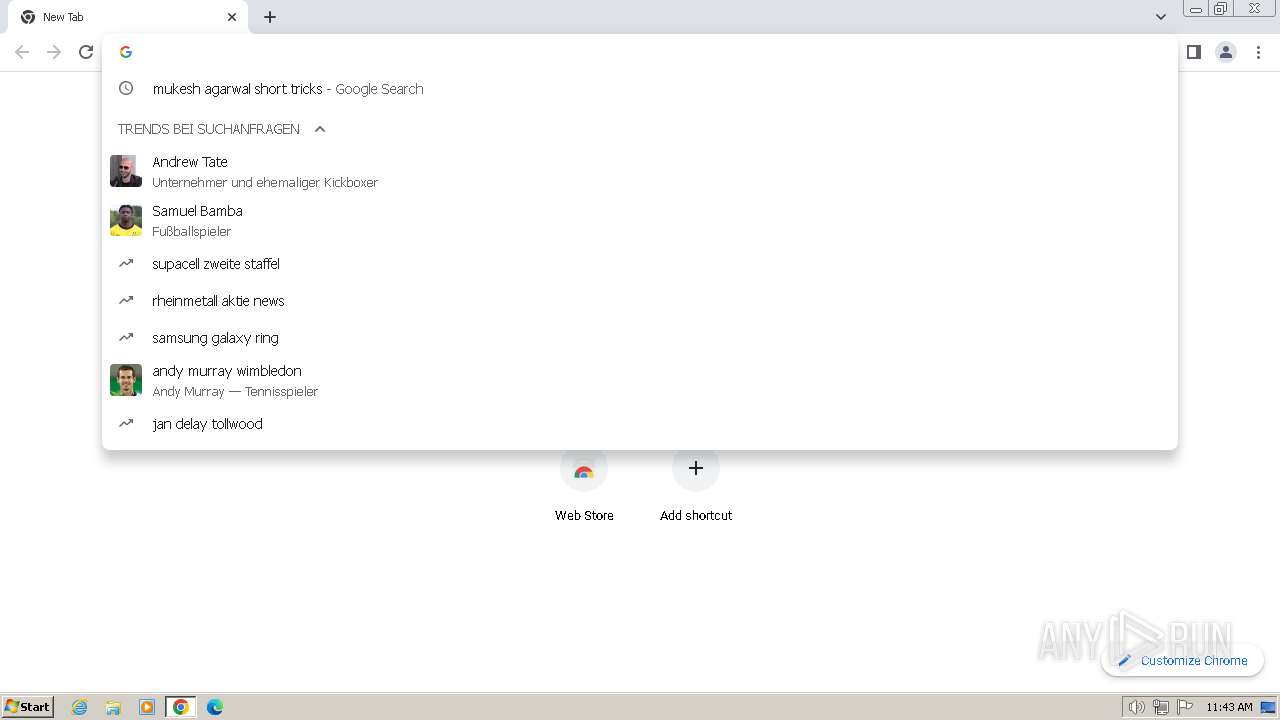Select the Samuel Bamba suggestion
This screenshot has width=1280, height=720.
point(640,220)
